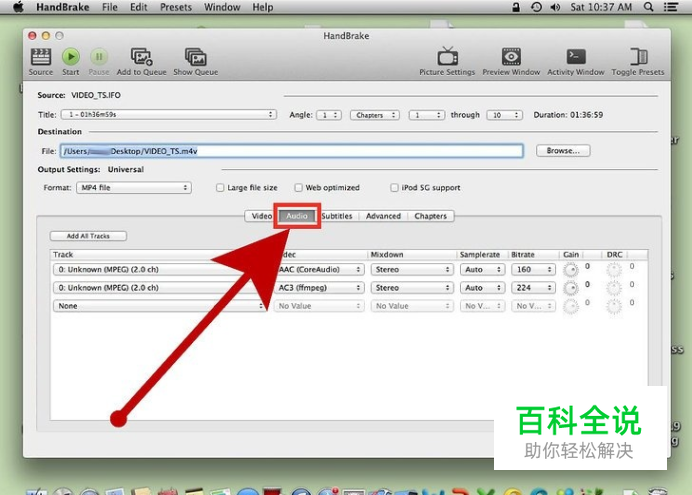
Task: Open the Format dropdown MP4 file
Action: point(134,188)
